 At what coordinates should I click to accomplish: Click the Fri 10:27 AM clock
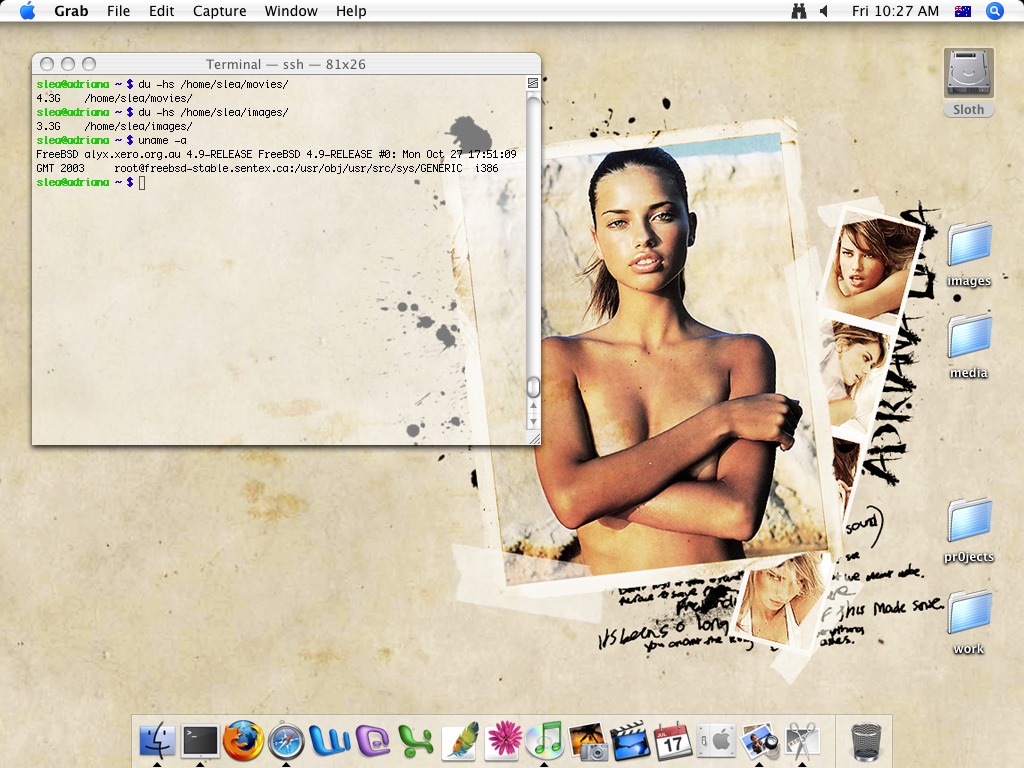click(x=895, y=11)
